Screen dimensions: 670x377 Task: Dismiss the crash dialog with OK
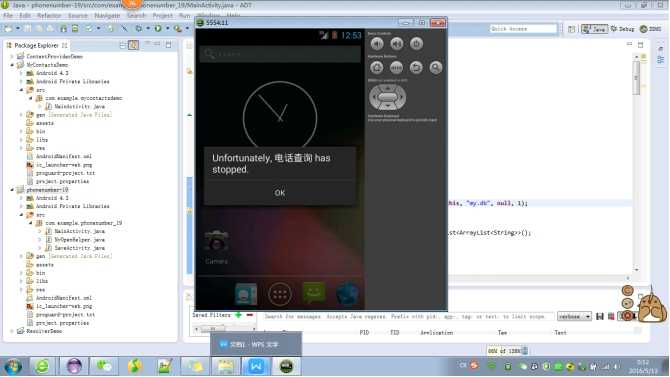[280, 193]
